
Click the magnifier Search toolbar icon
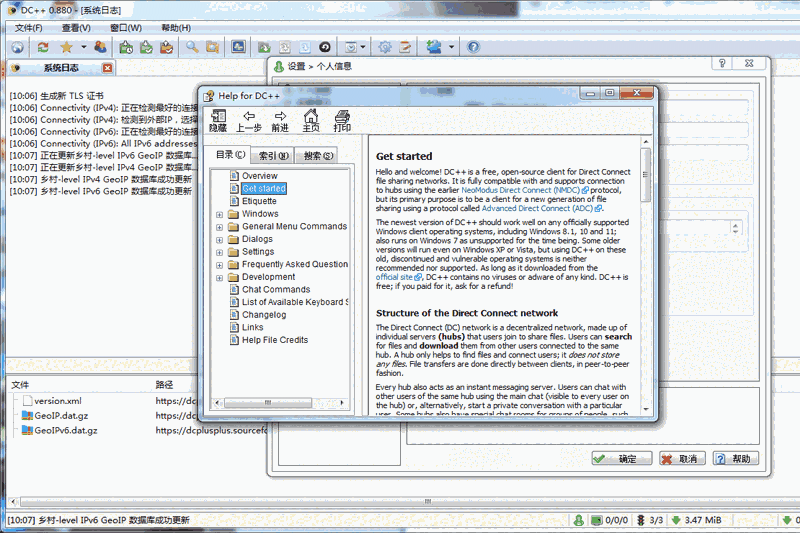point(192,47)
